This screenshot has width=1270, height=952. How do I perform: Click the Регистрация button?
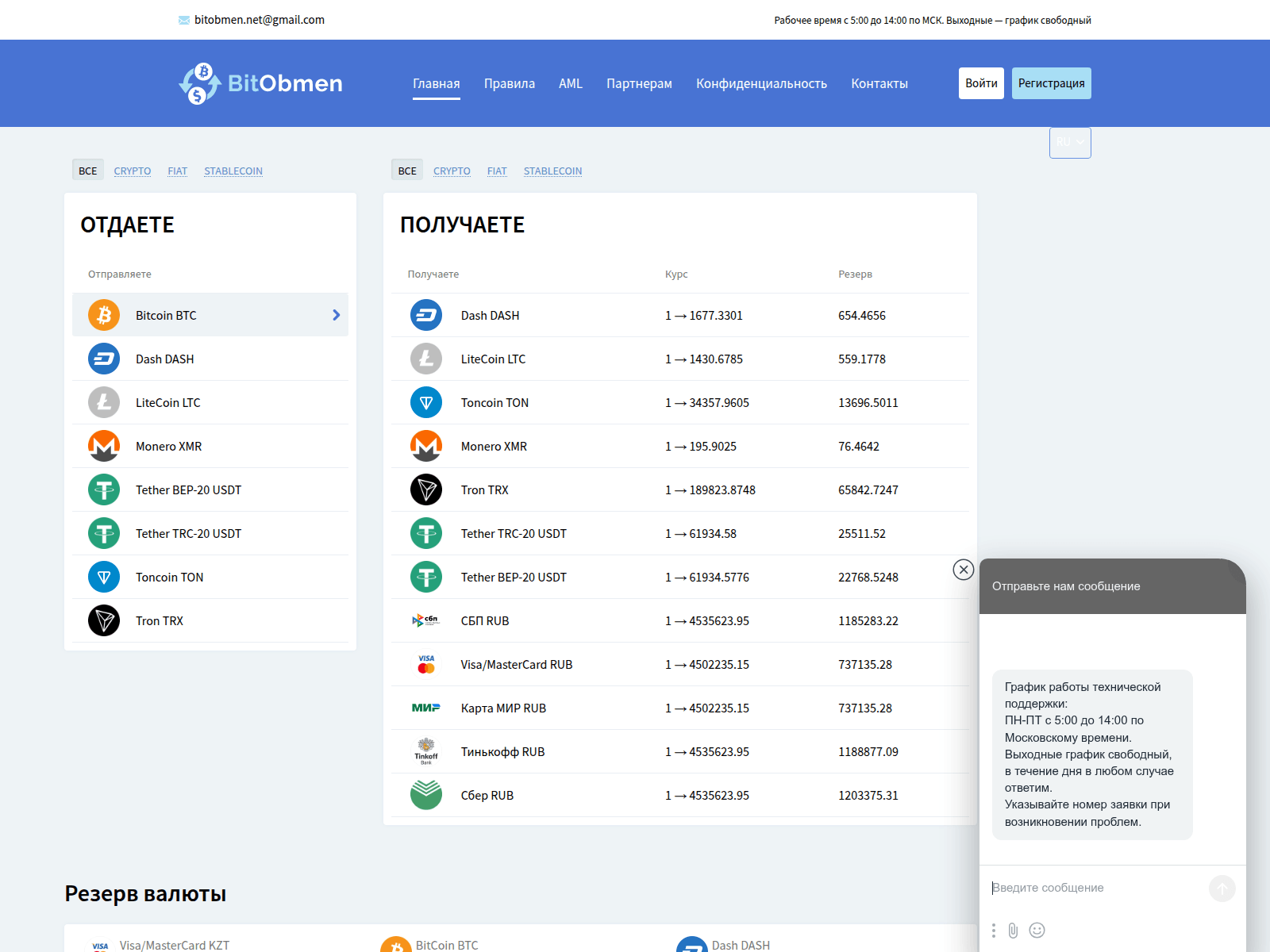(x=1052, y=83)
